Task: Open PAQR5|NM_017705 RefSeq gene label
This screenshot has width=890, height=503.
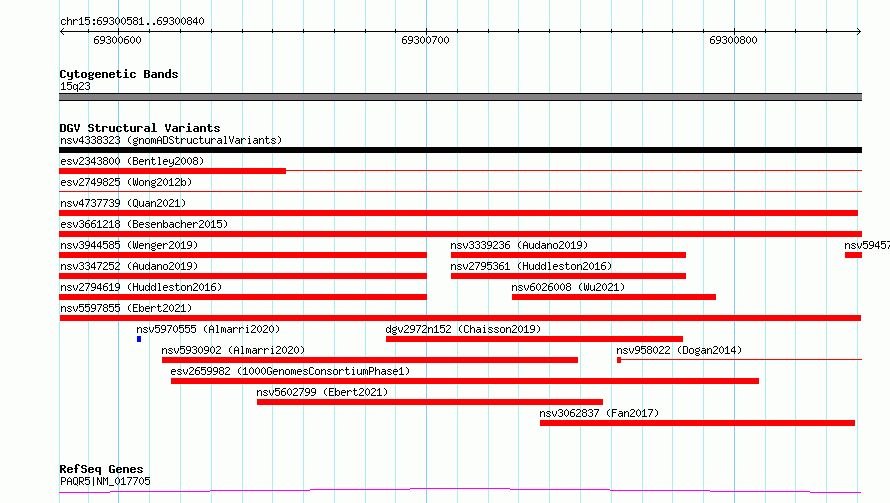Action: pyautogui.click(x=105, y=481)
